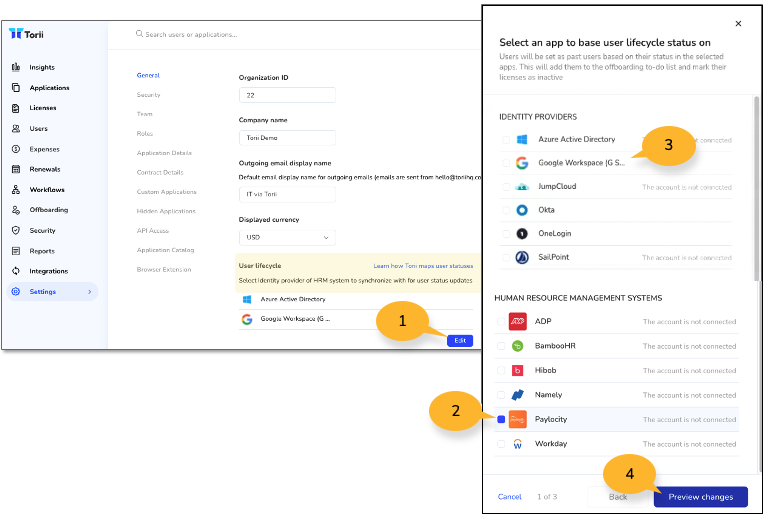Click the Renewals calendar icon
The width and height of the screenshot is (763, 519).
coord(16,169)
